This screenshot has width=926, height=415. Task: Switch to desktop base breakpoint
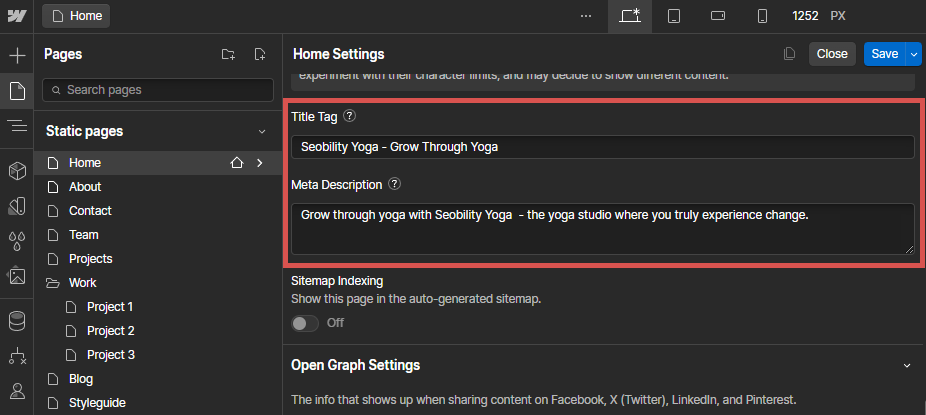coord(630,16)
